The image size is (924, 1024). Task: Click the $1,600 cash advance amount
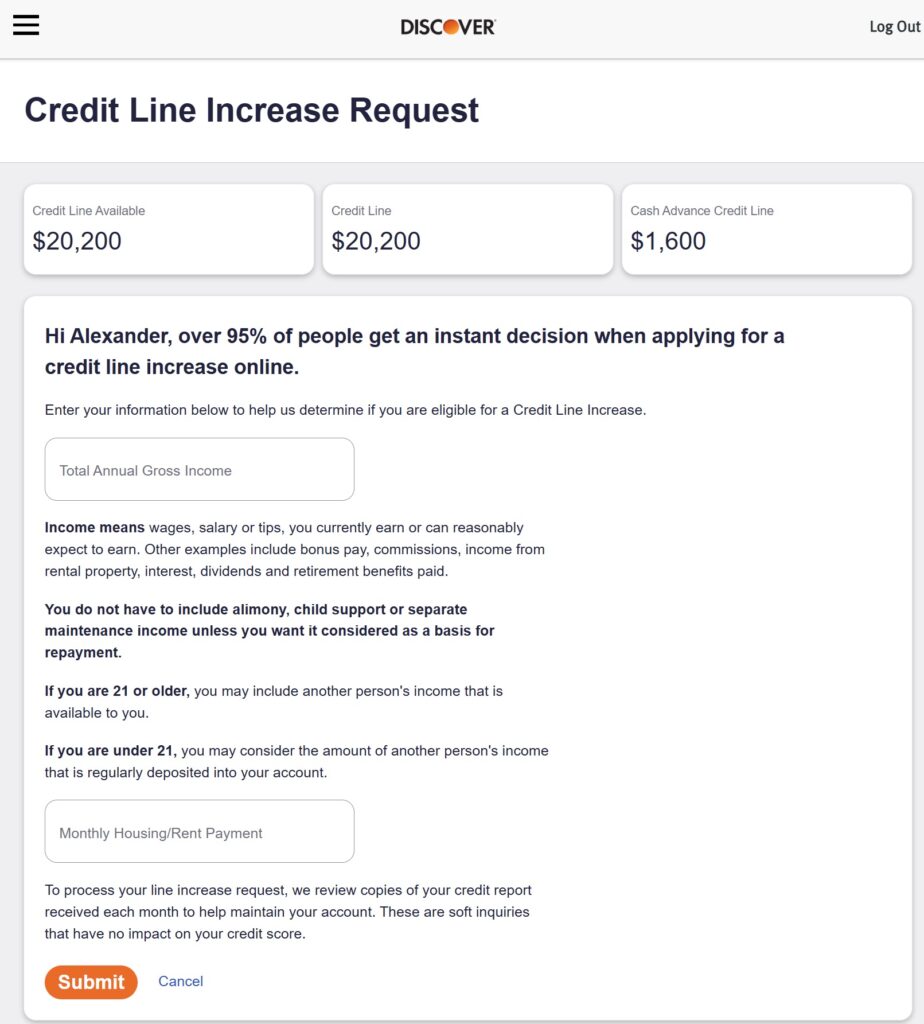(x=668, y=241)
